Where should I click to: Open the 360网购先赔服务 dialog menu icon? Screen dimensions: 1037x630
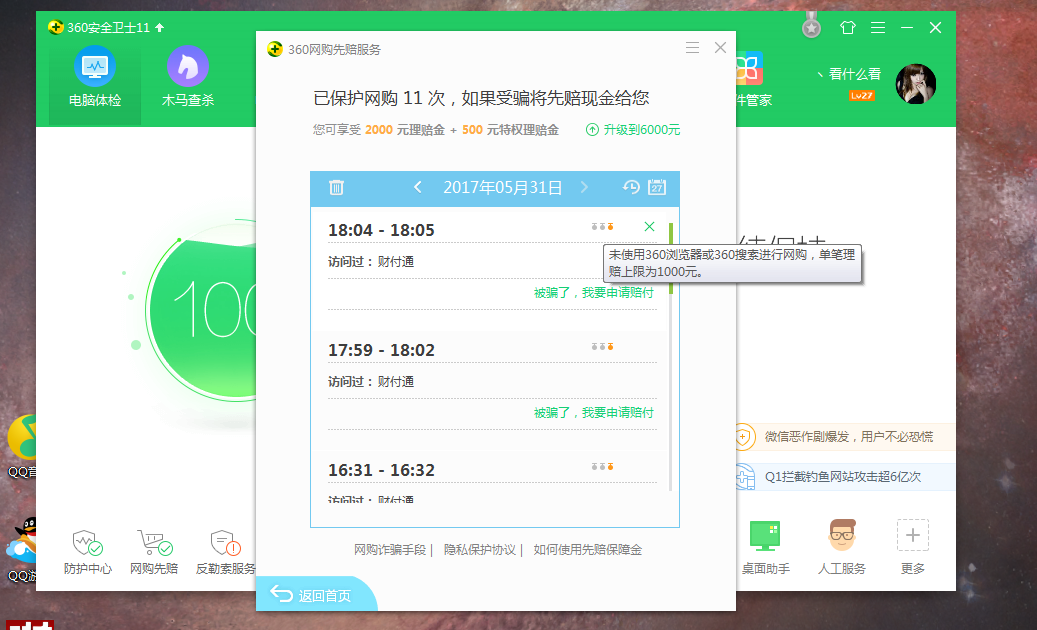[x=692, y=48]
